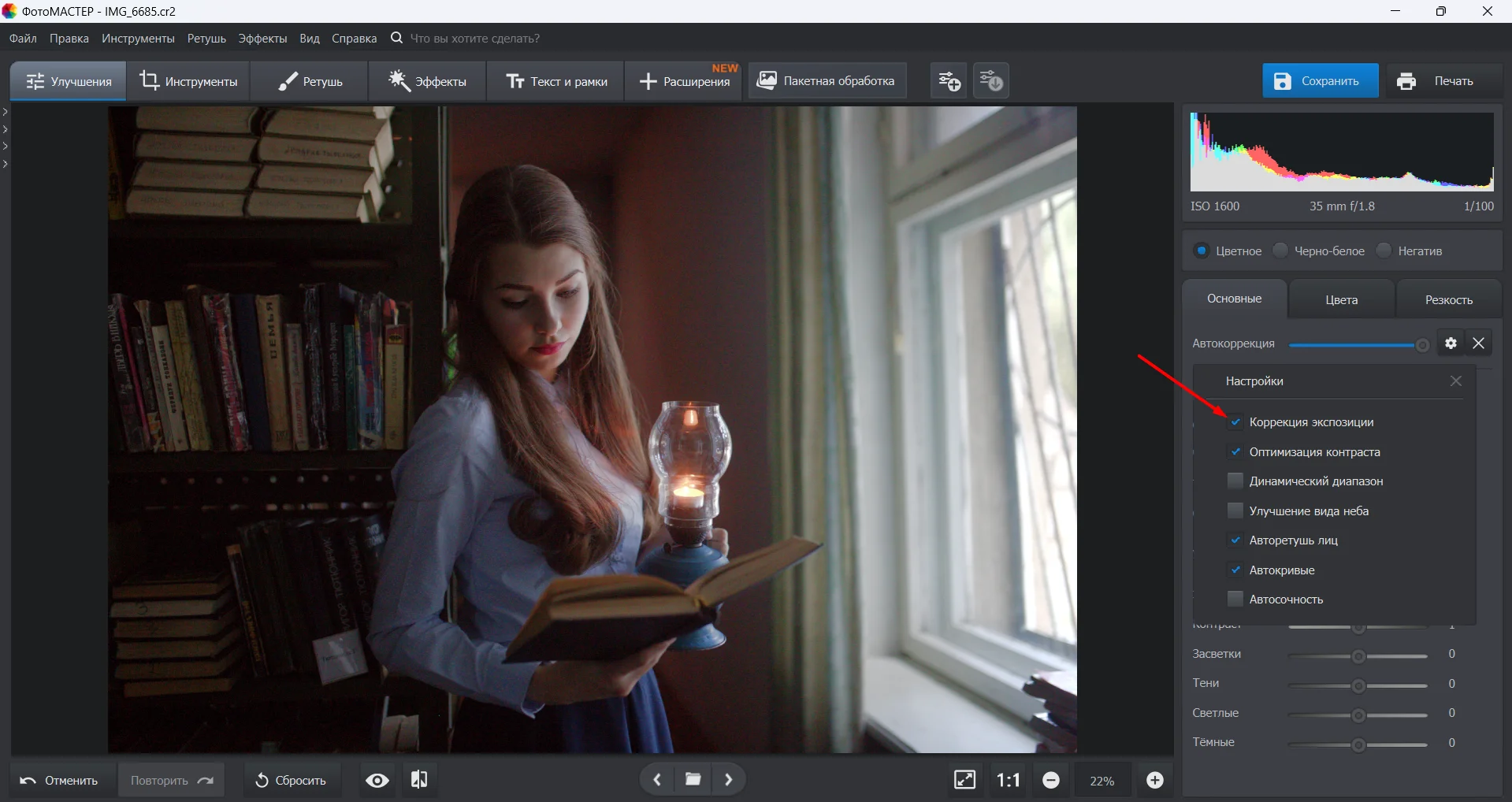Select the Цветное radio button
The image size is (1512, 802).
[x=1202, y=251]
